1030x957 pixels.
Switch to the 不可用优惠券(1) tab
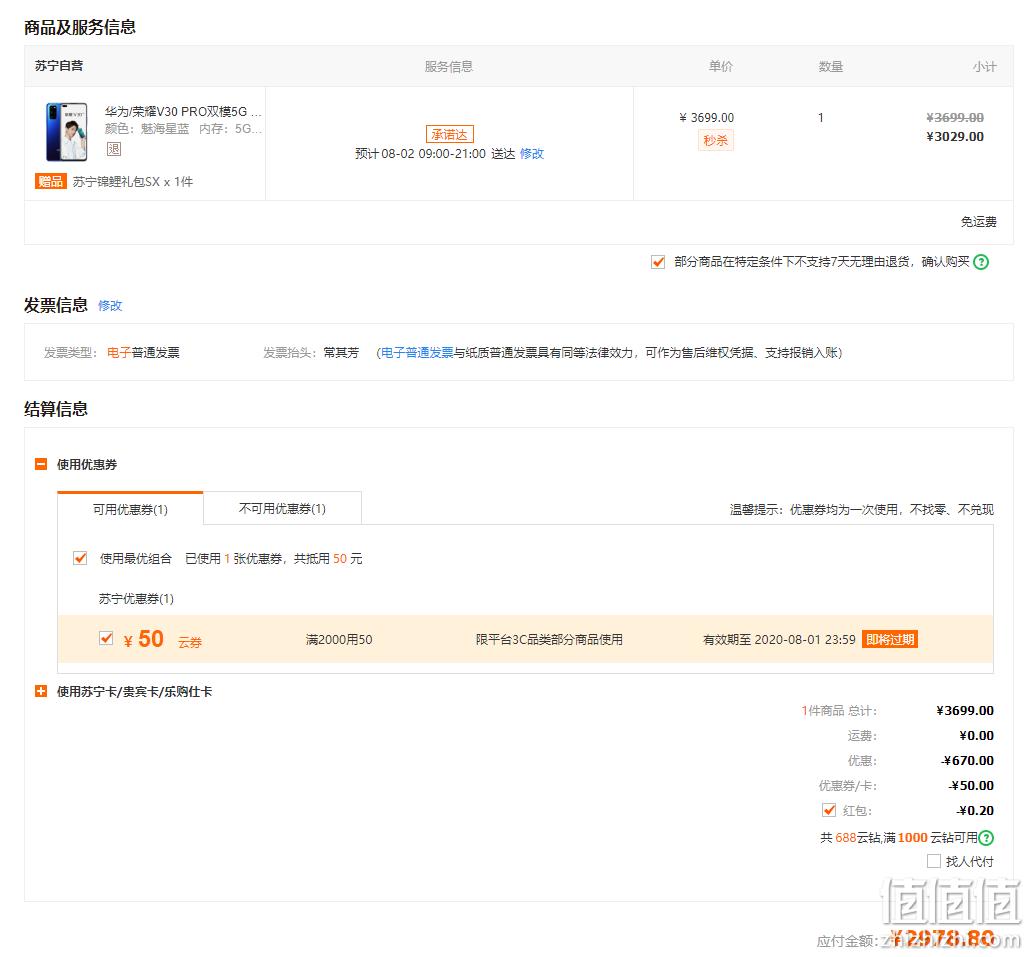pos(282,508)
